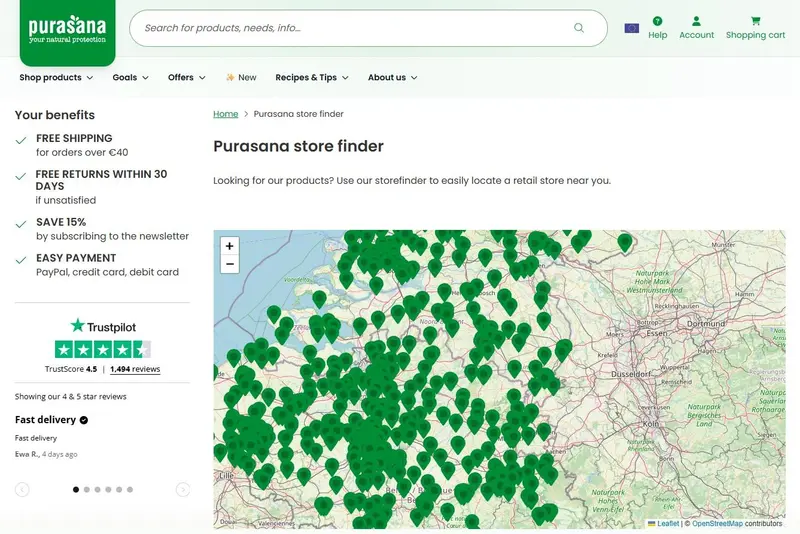The image size is (800, 534).
Task: Expand Recipes & Tips menu
Action: [x=312, y=78]
